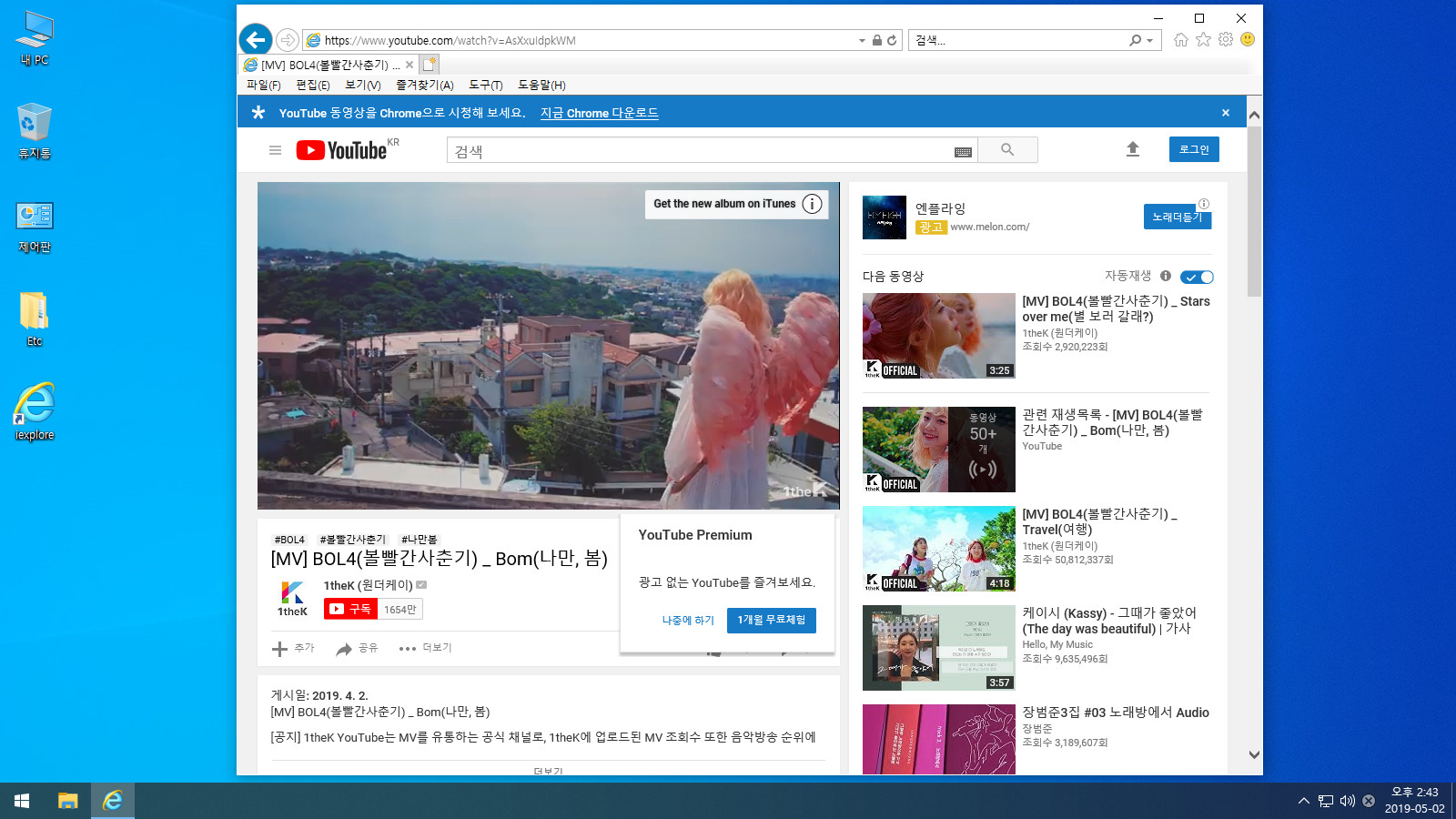
Task: Open the 도구(T) menu
Action: tap(486, 85)
